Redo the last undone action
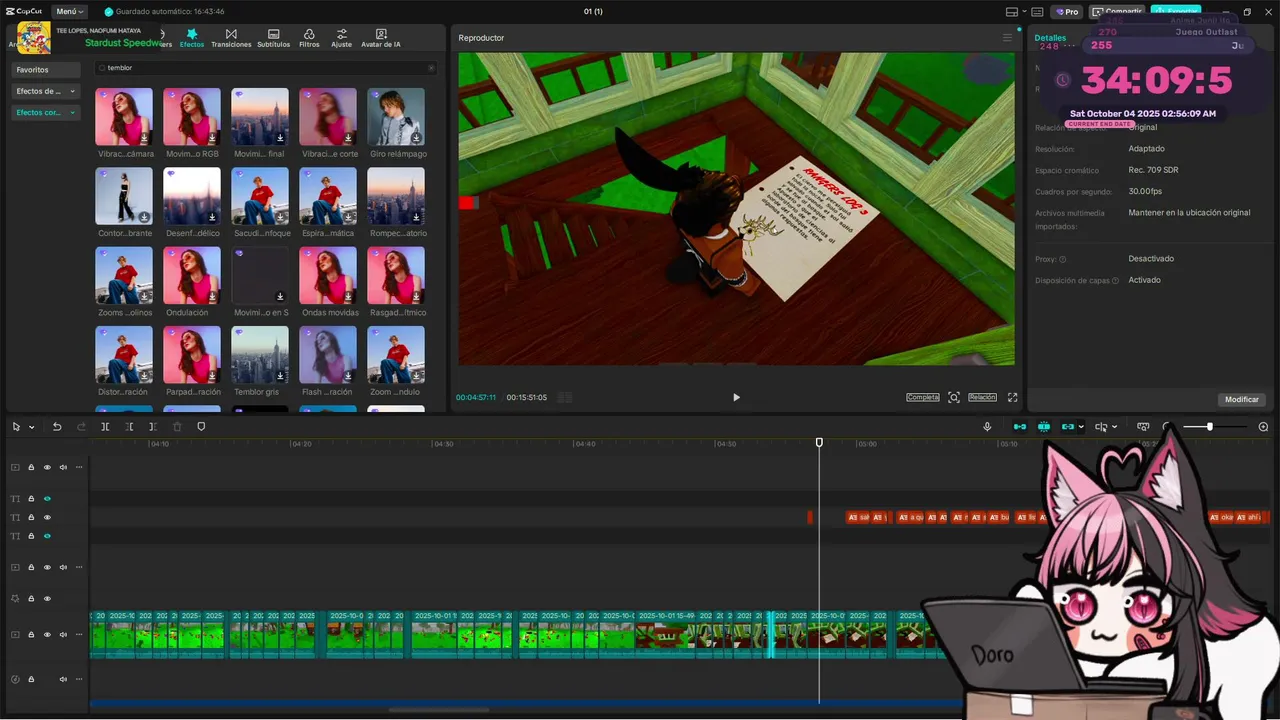The height and width of the screenshot is (720, 1280). 81,427
